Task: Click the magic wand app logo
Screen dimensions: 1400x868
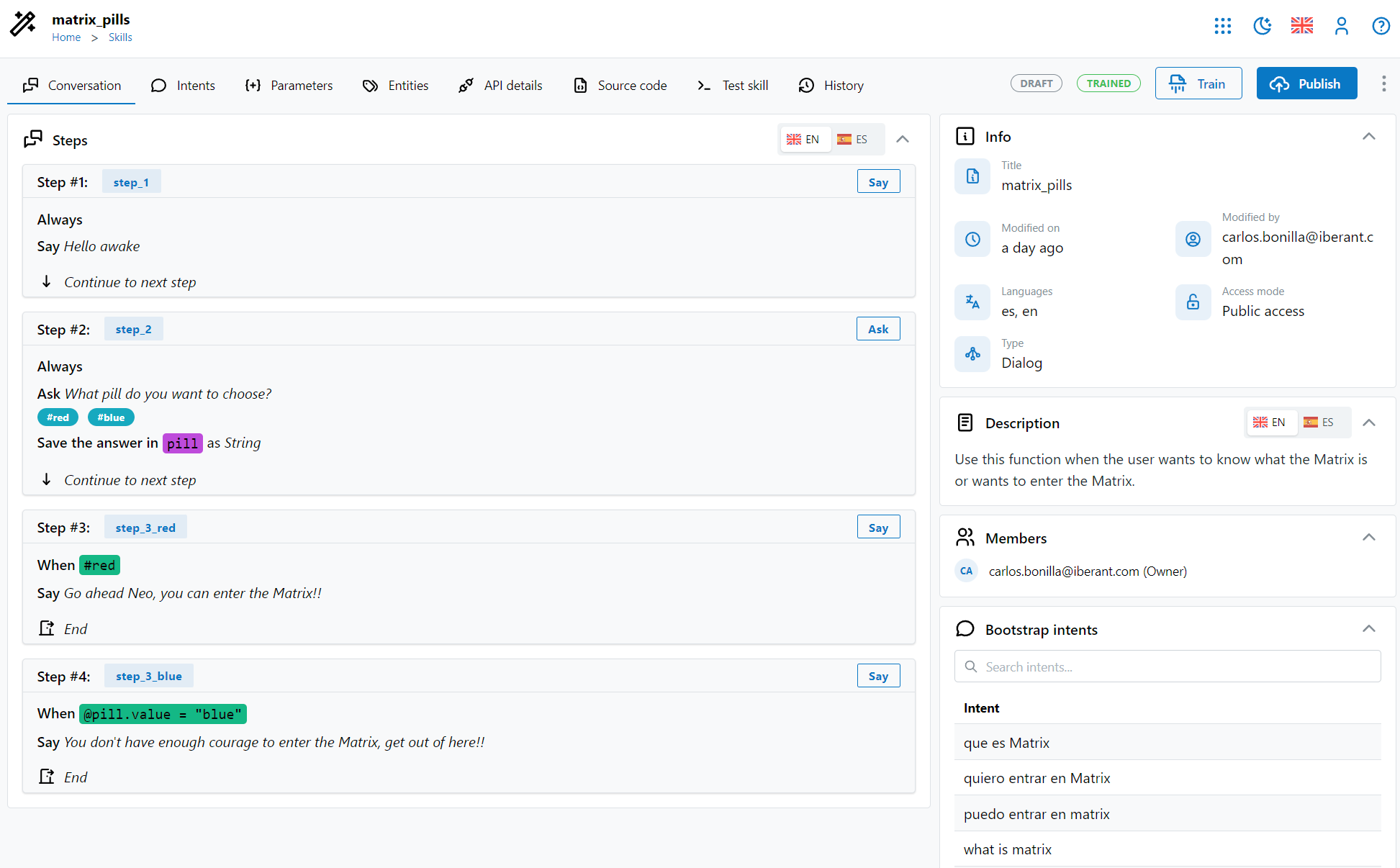Action: tap(23, 24)
